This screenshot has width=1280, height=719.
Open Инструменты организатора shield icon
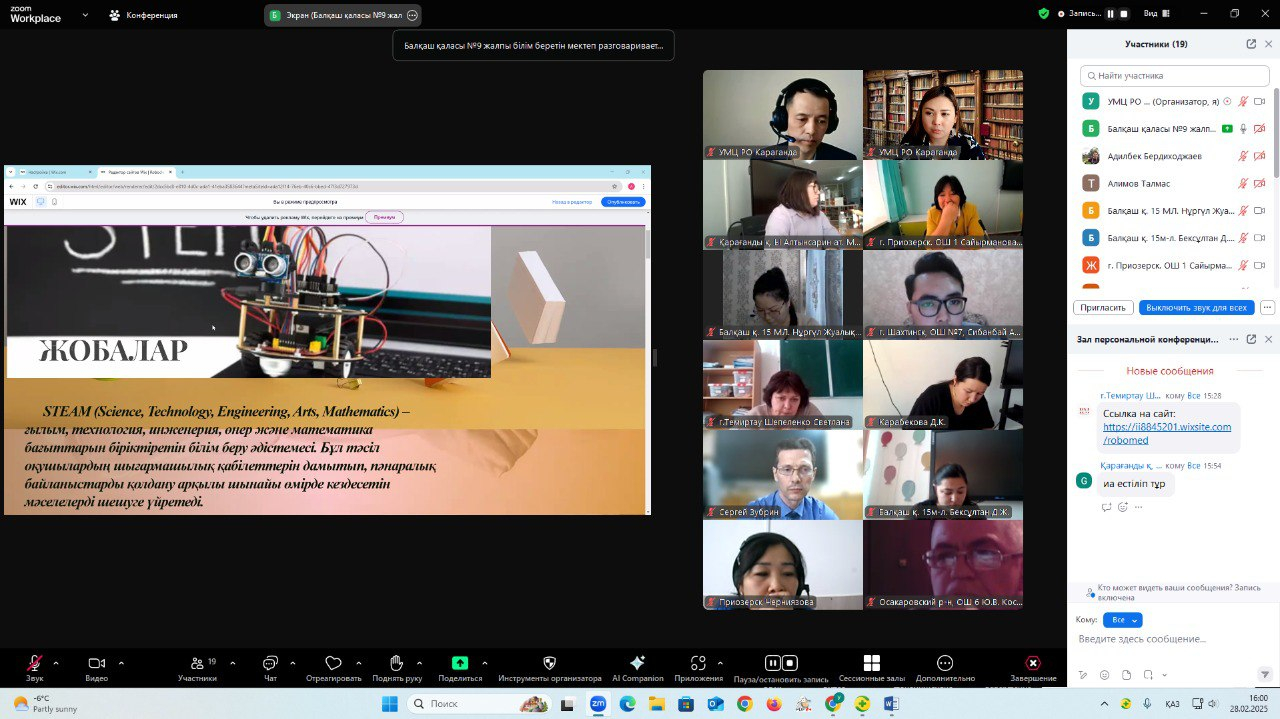pos(549,664)
